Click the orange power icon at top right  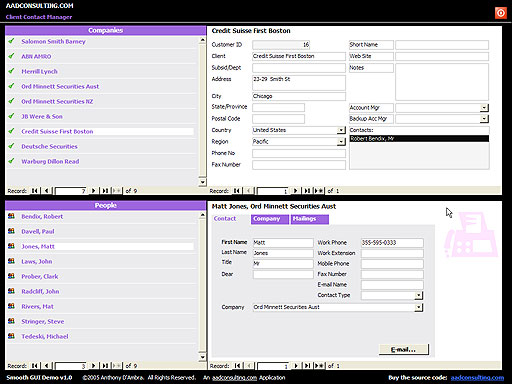[x=500, y=13]
